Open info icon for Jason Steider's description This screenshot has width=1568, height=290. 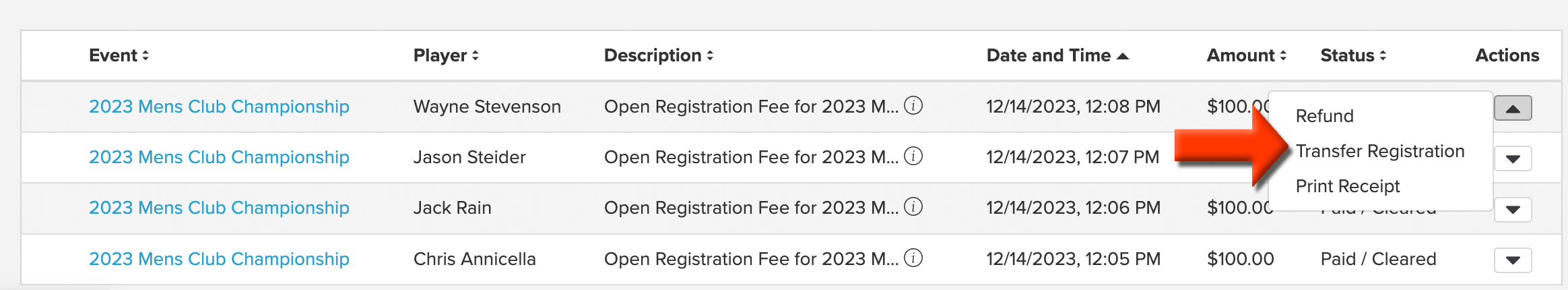913,156
